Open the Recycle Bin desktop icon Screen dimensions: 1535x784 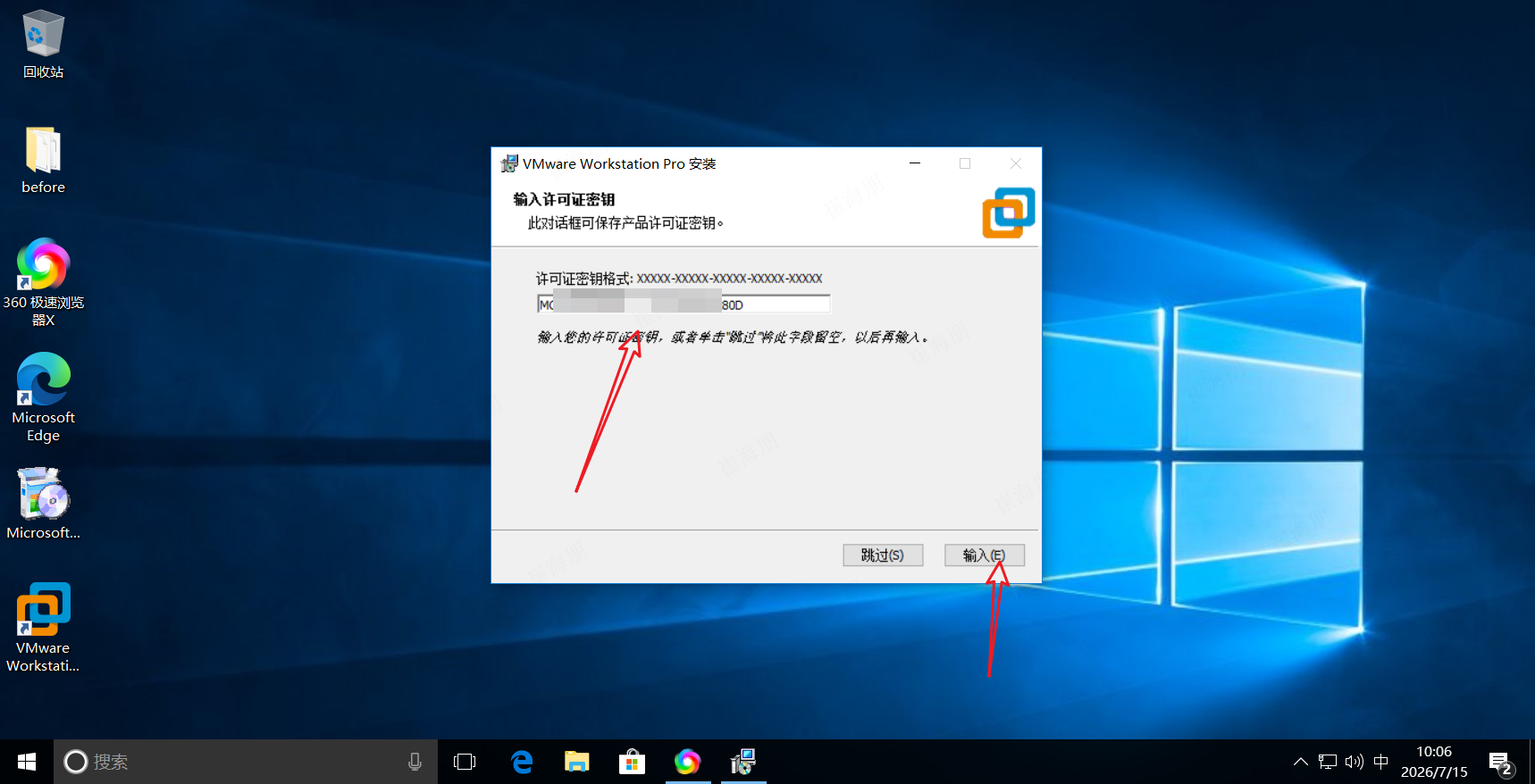43,45
